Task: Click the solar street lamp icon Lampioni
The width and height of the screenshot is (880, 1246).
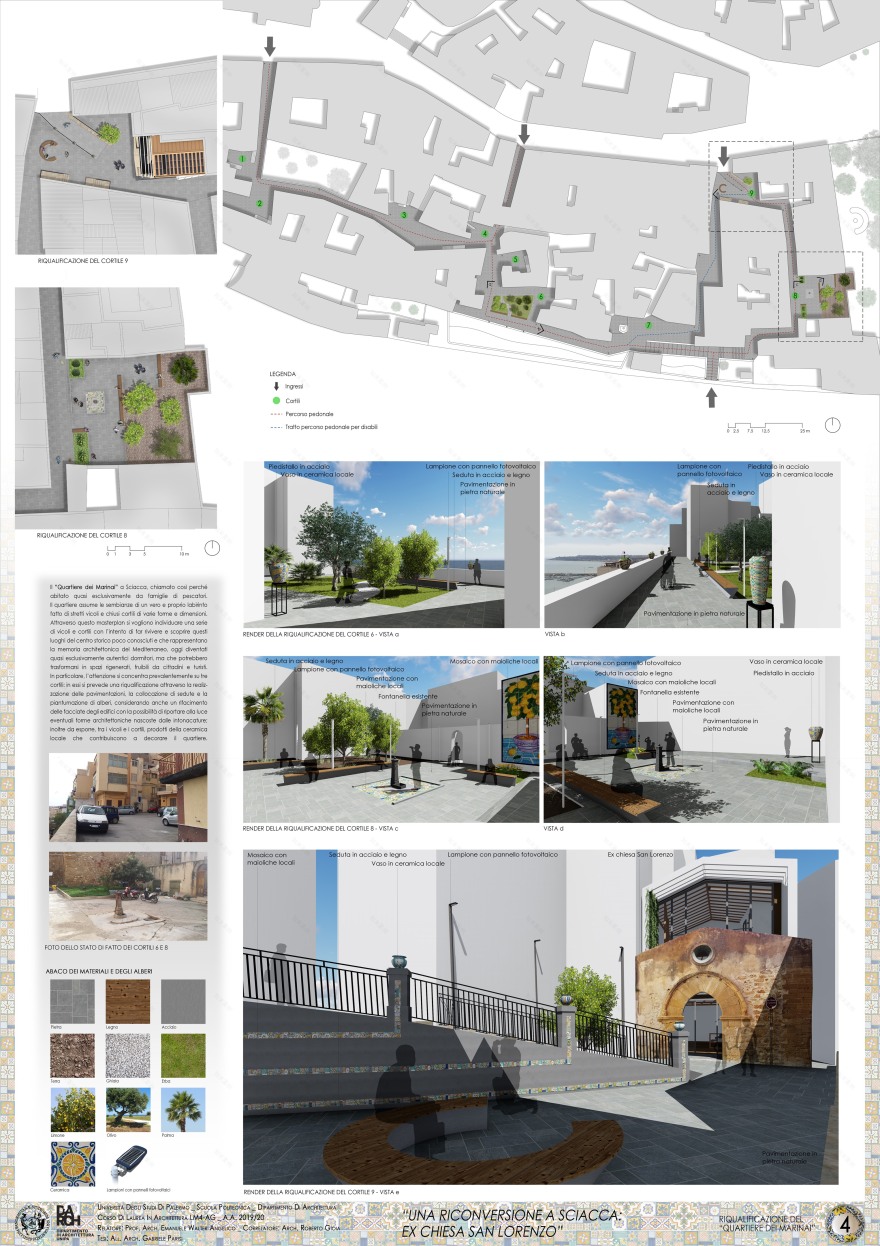Action: click(131, 1159)
